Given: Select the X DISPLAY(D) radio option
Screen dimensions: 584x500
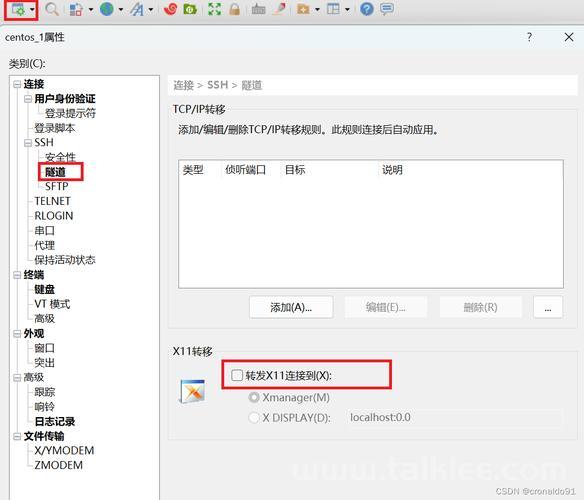Looking at the screenshot, I should [x=254, y=418].
